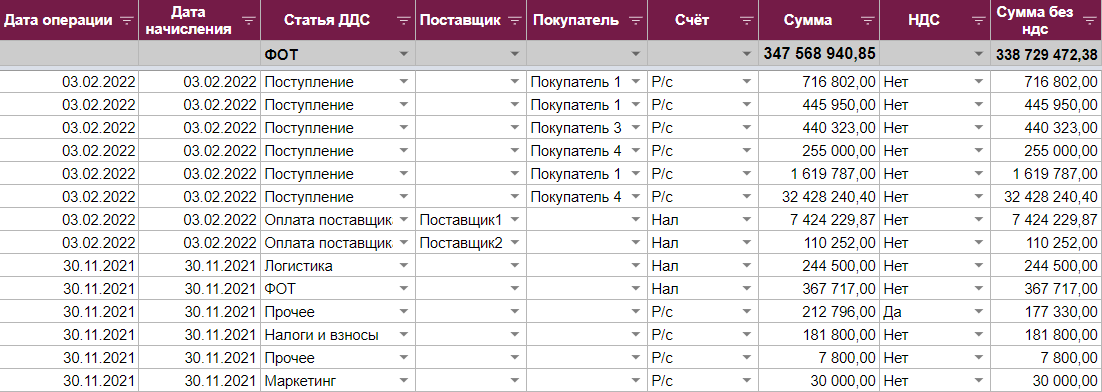Viewport: 1102px width, 392px height.
Task: Select the total sum cell 347 568 940,85
Action: coord(819,54)
